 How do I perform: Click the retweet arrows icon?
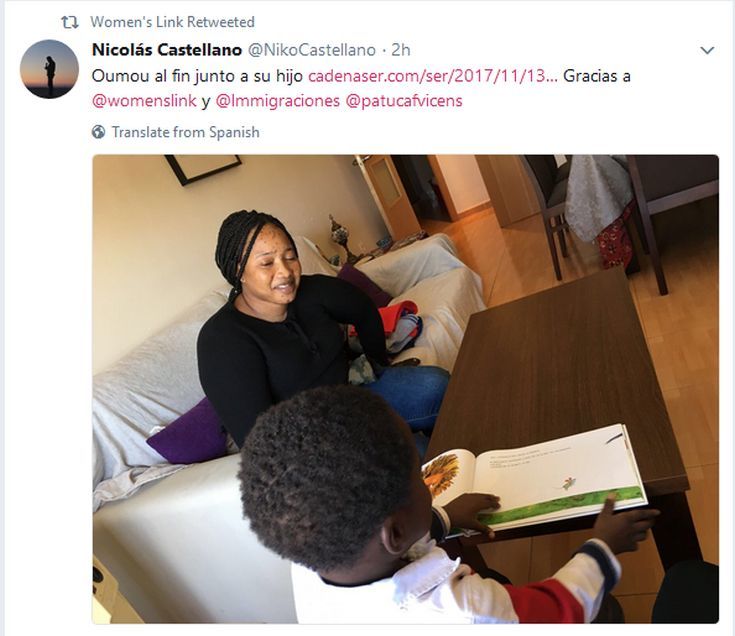pos(70,22)
